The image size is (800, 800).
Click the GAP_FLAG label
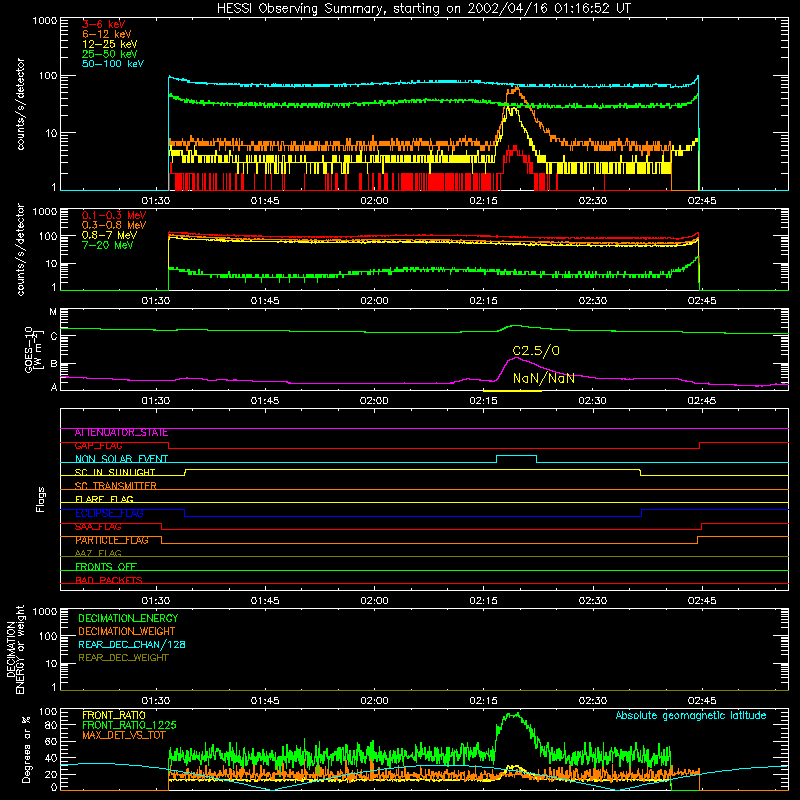[98, 446]
